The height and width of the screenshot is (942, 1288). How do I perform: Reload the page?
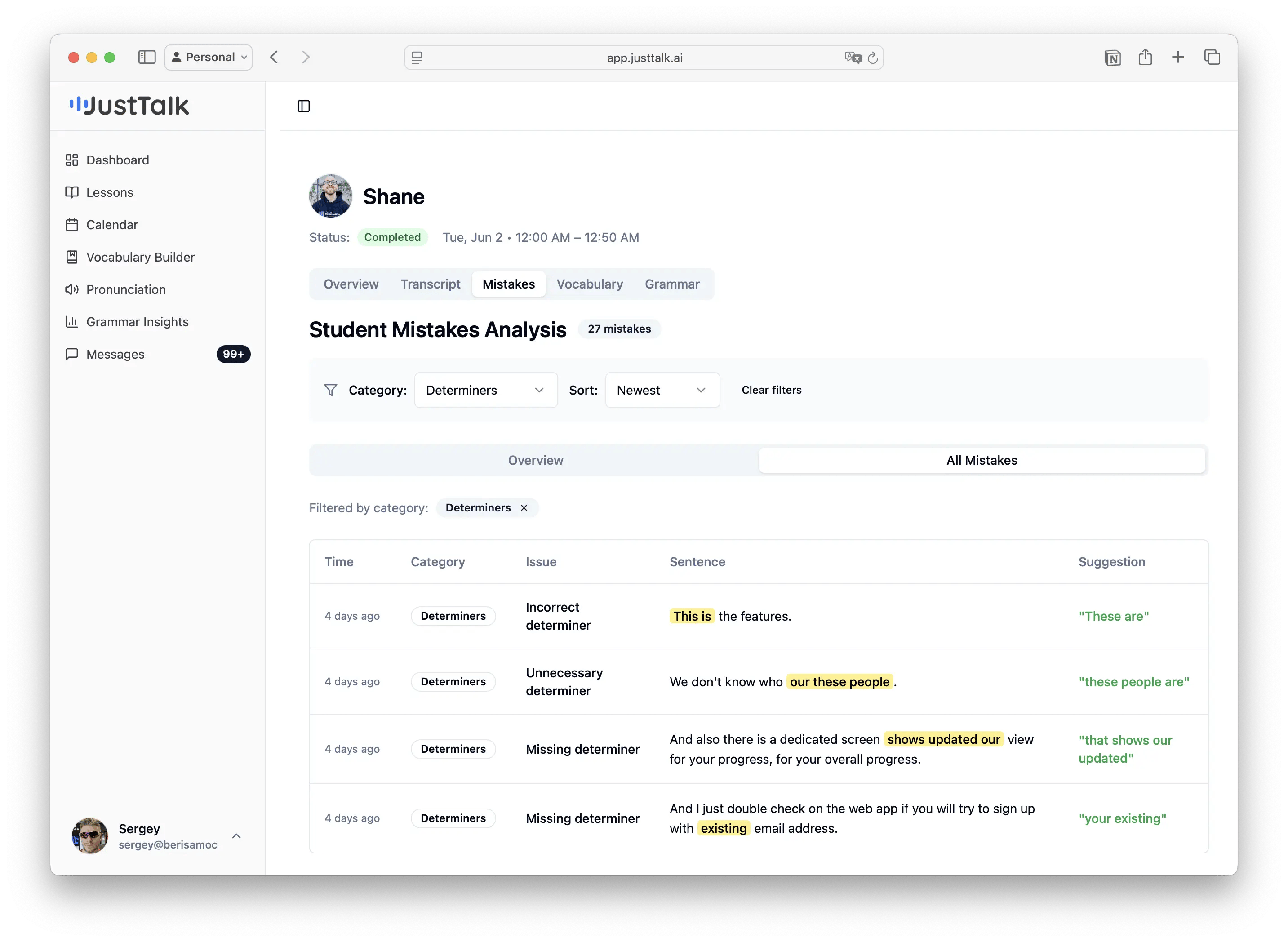tap(873, 58)
